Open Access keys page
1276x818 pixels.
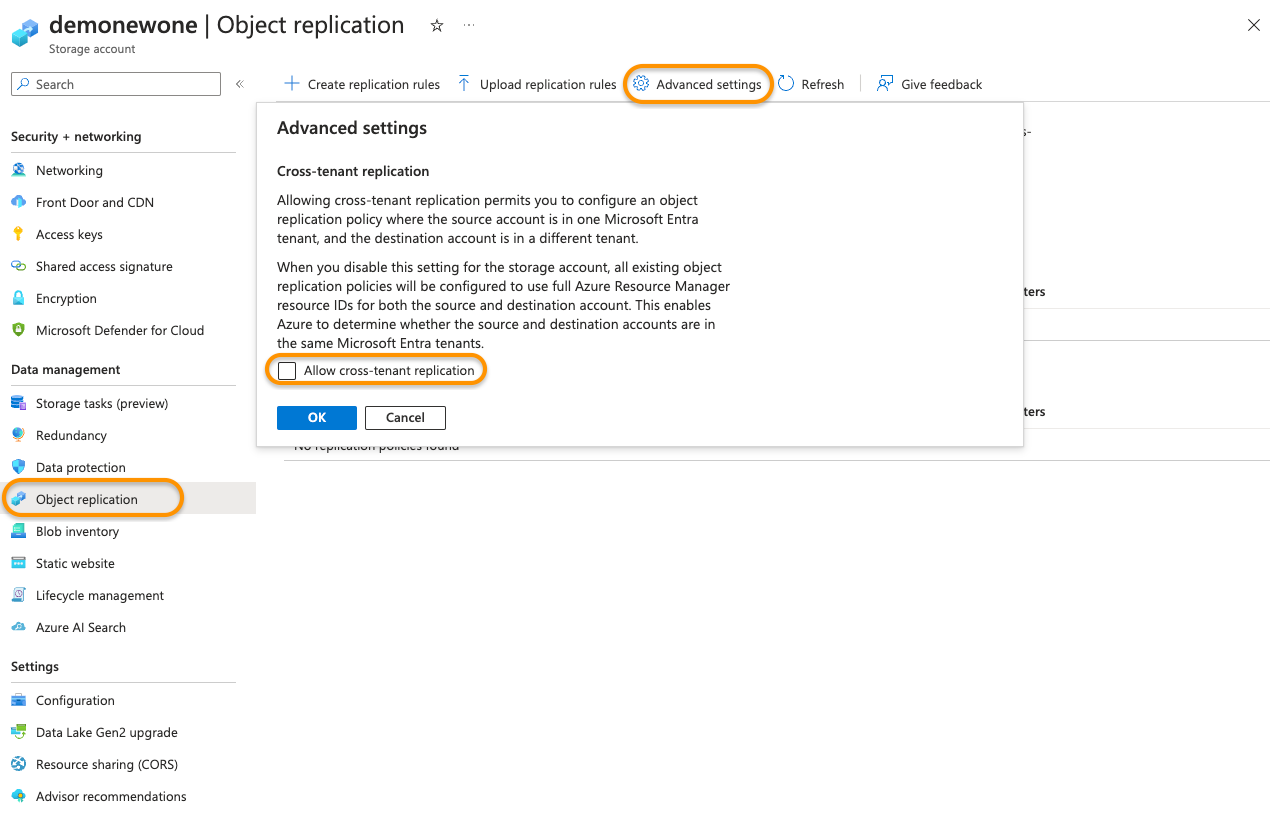[x=69, y=235]
